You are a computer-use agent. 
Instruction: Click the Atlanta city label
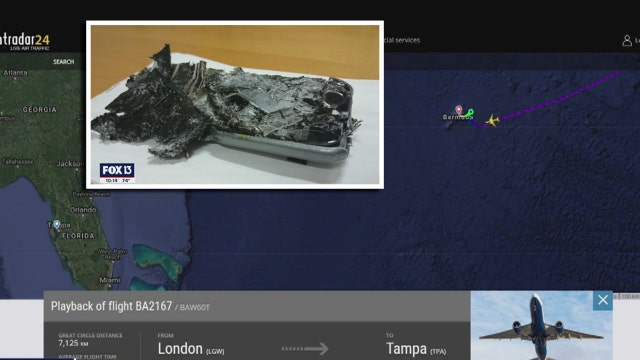(16, 73)
